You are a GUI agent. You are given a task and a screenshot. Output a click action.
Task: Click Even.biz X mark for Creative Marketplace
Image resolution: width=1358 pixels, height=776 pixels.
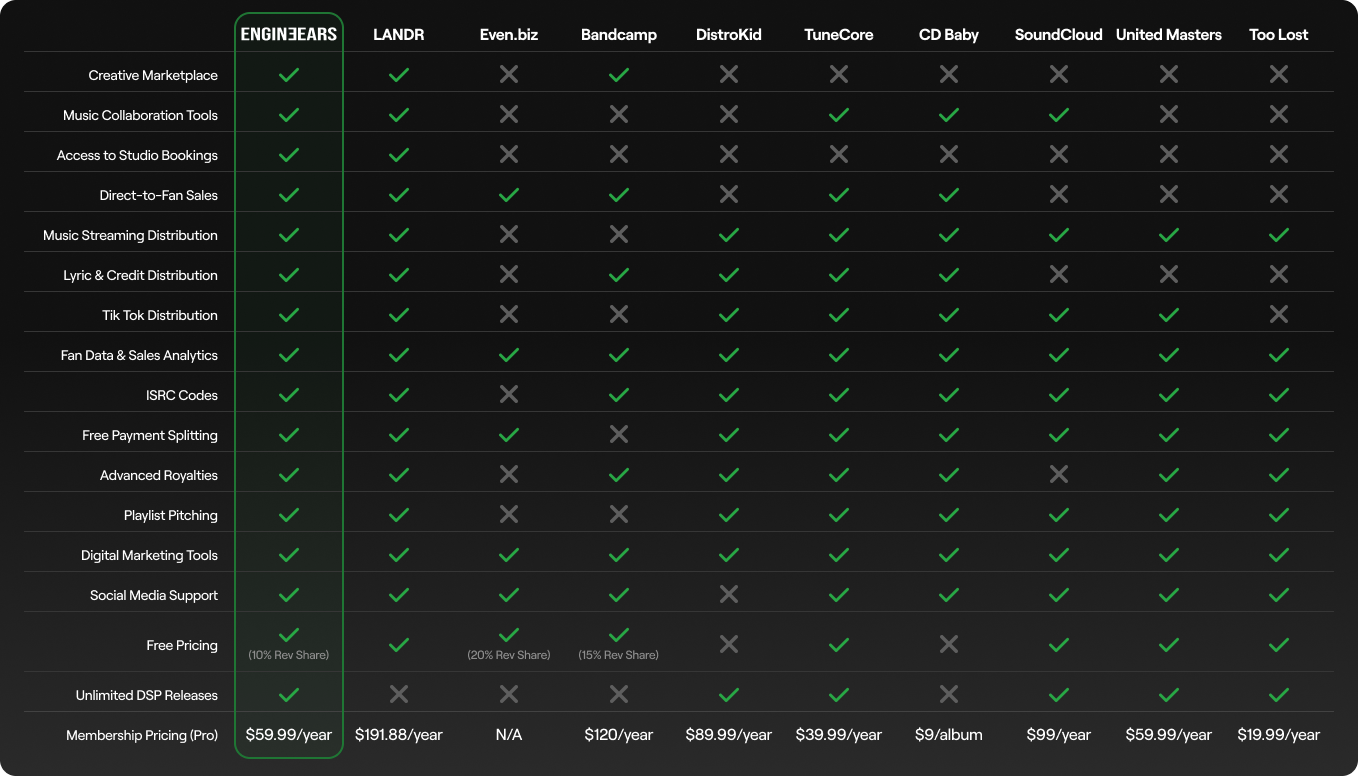(x=509, y=75)
